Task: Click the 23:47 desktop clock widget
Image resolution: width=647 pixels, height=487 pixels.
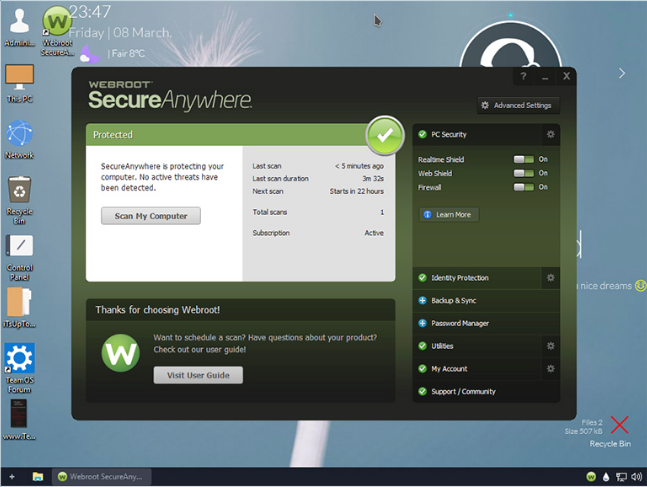Action: (x=90, y=12)
